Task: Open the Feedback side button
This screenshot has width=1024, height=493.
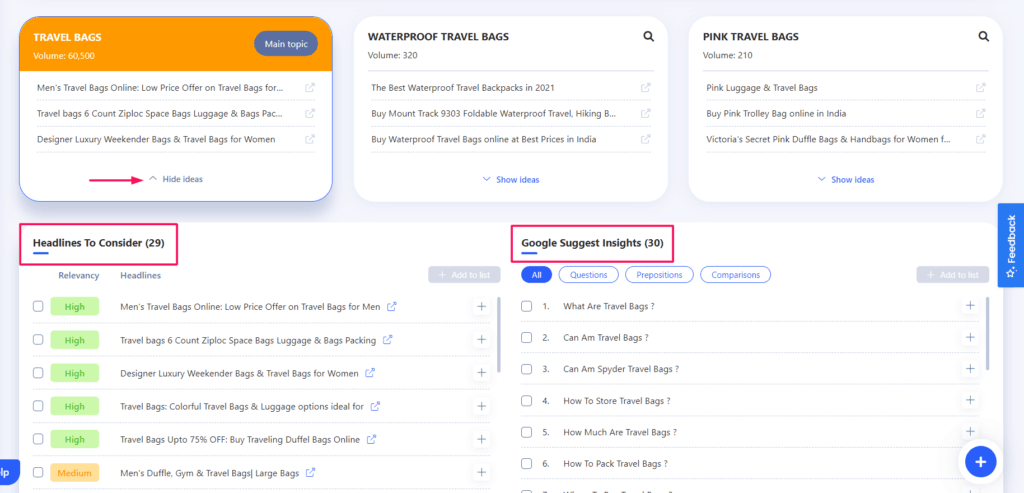Action: pos(1010,245)
